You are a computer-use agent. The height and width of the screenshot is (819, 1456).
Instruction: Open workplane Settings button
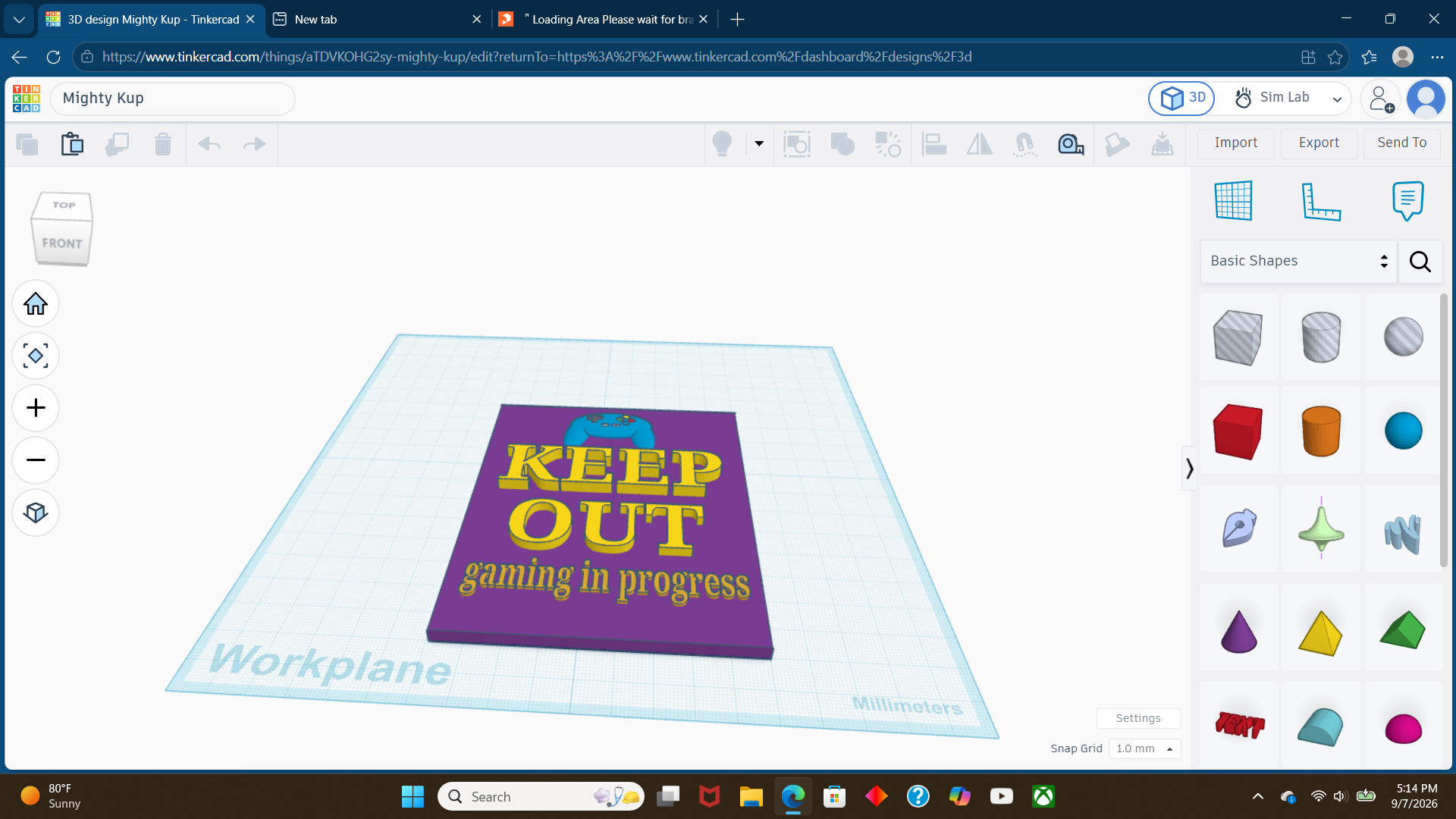(1138, 718)
